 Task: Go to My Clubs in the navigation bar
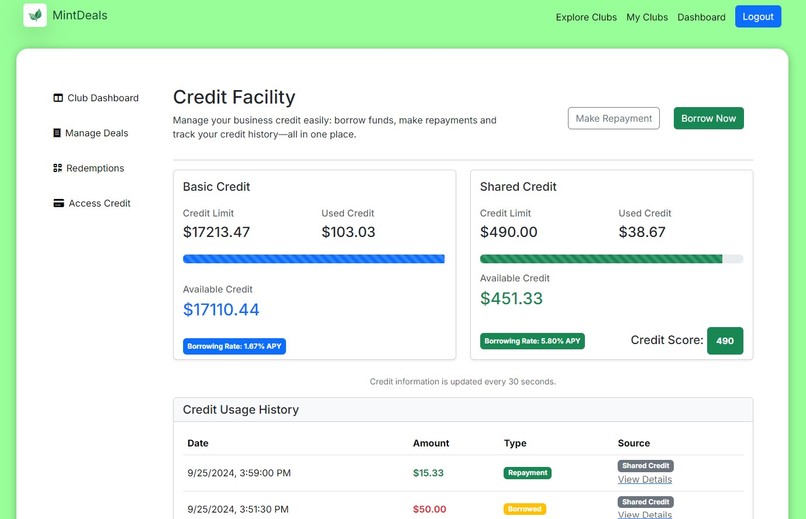click(x=647, y=17)
